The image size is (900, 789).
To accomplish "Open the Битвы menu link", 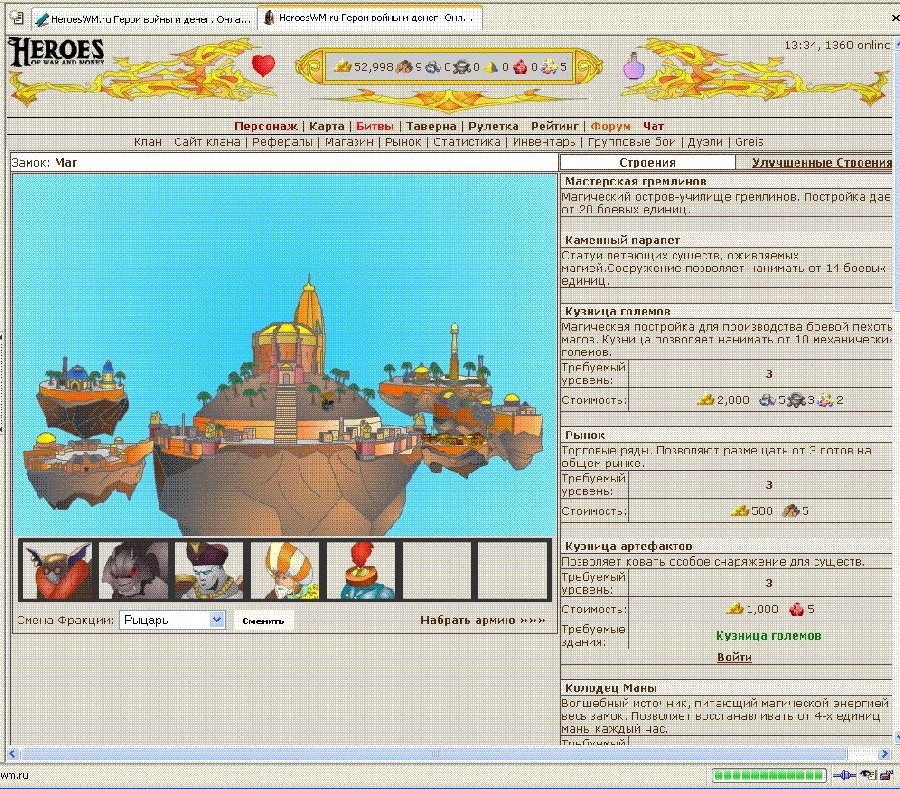I will click(x=374, y=126).
